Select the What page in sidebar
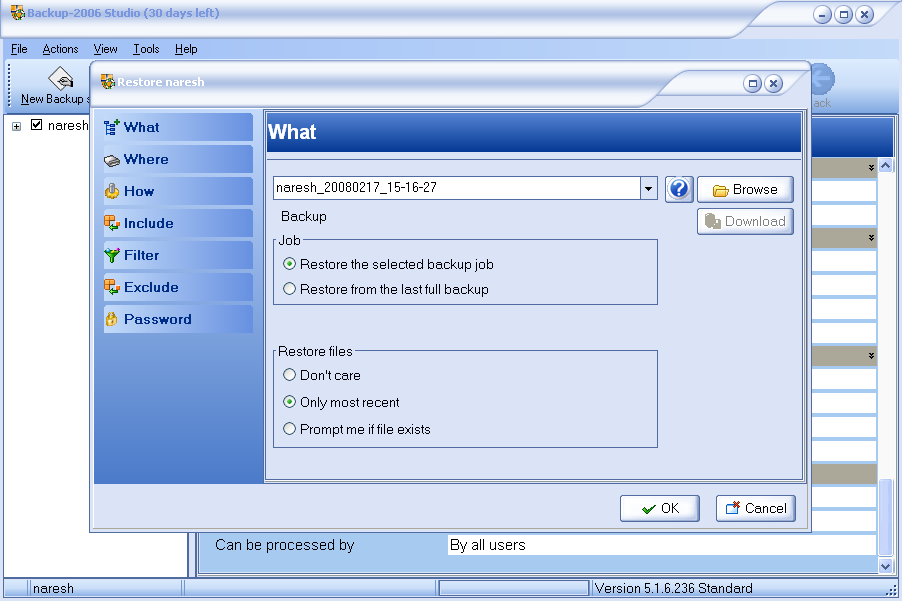 (x=178, y=127)
